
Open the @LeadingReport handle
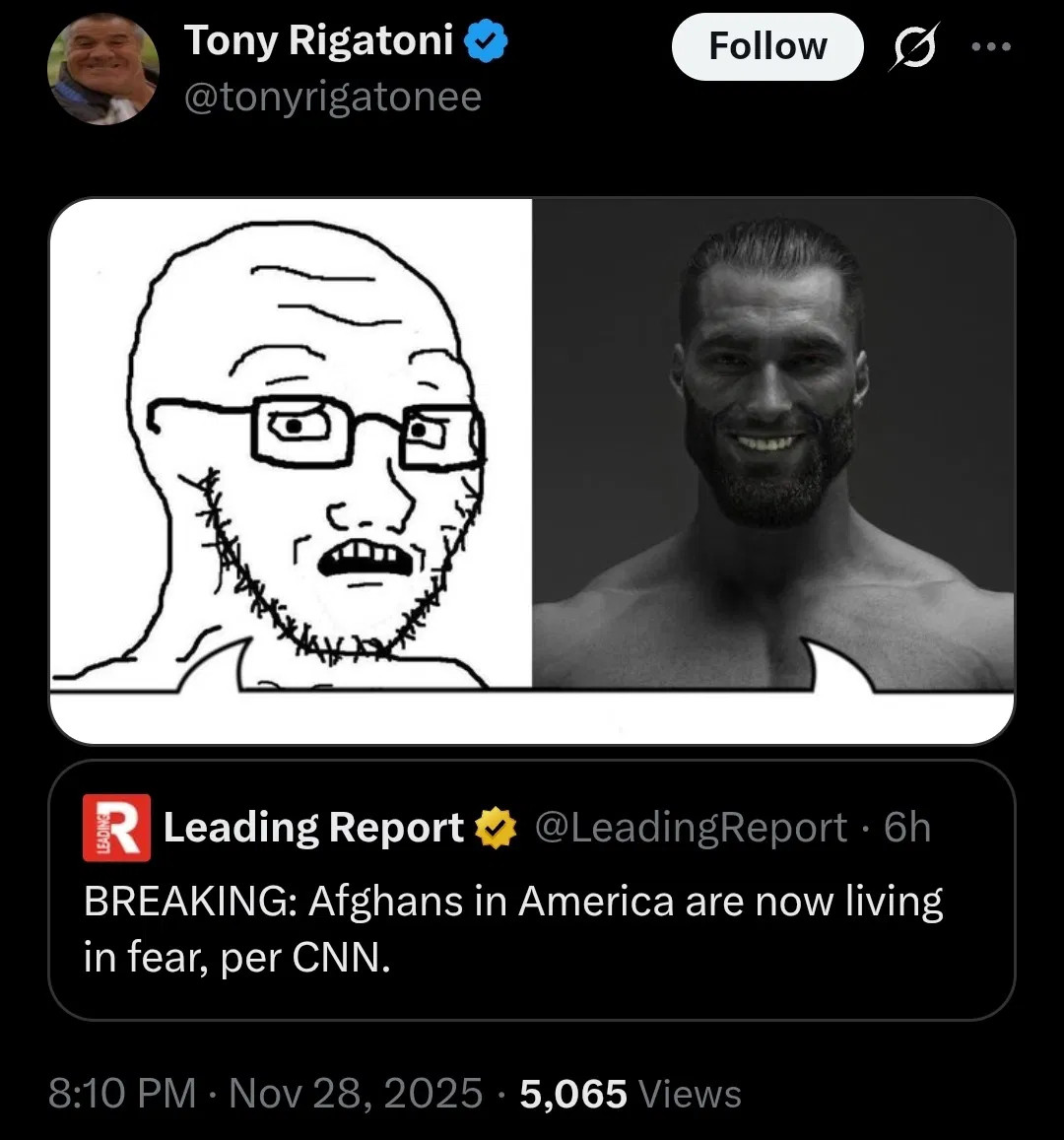(691, 828)
